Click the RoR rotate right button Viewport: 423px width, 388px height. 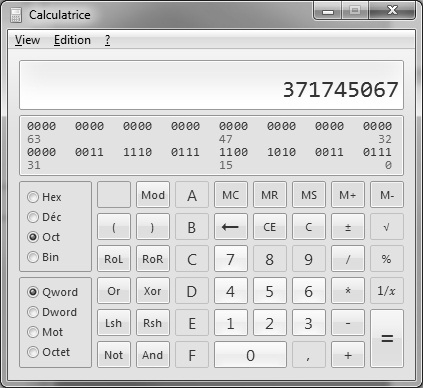(153, 259)
